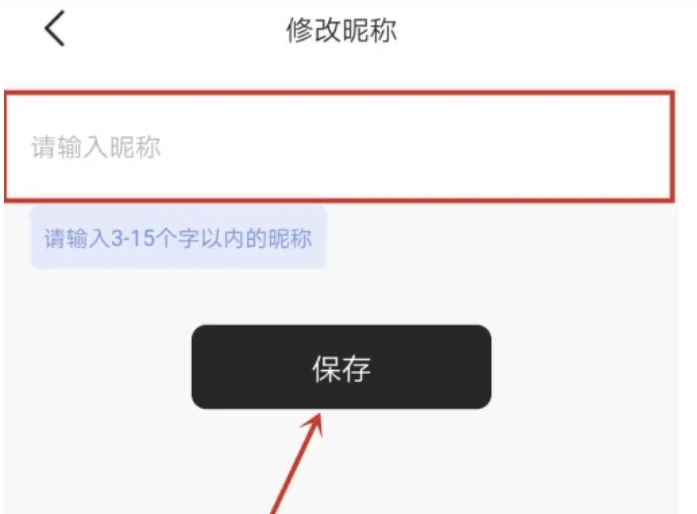Save the nickname with the black button

pos(341,367)
